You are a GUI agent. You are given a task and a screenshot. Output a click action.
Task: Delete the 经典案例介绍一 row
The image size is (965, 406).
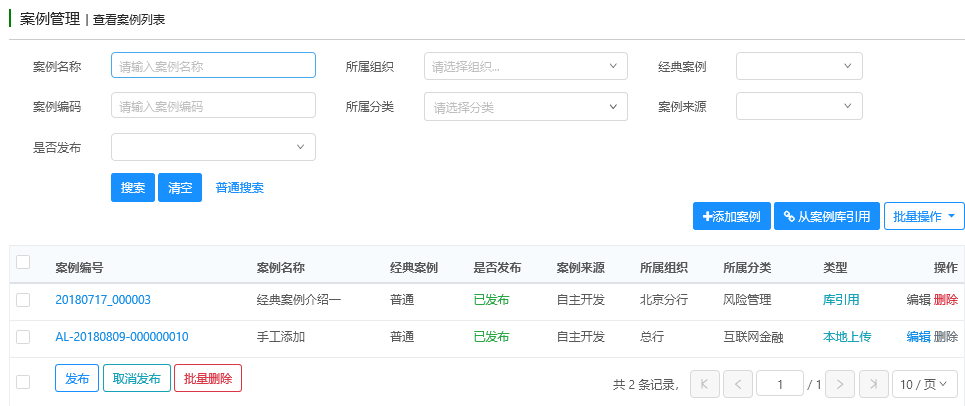pos(945,299)
